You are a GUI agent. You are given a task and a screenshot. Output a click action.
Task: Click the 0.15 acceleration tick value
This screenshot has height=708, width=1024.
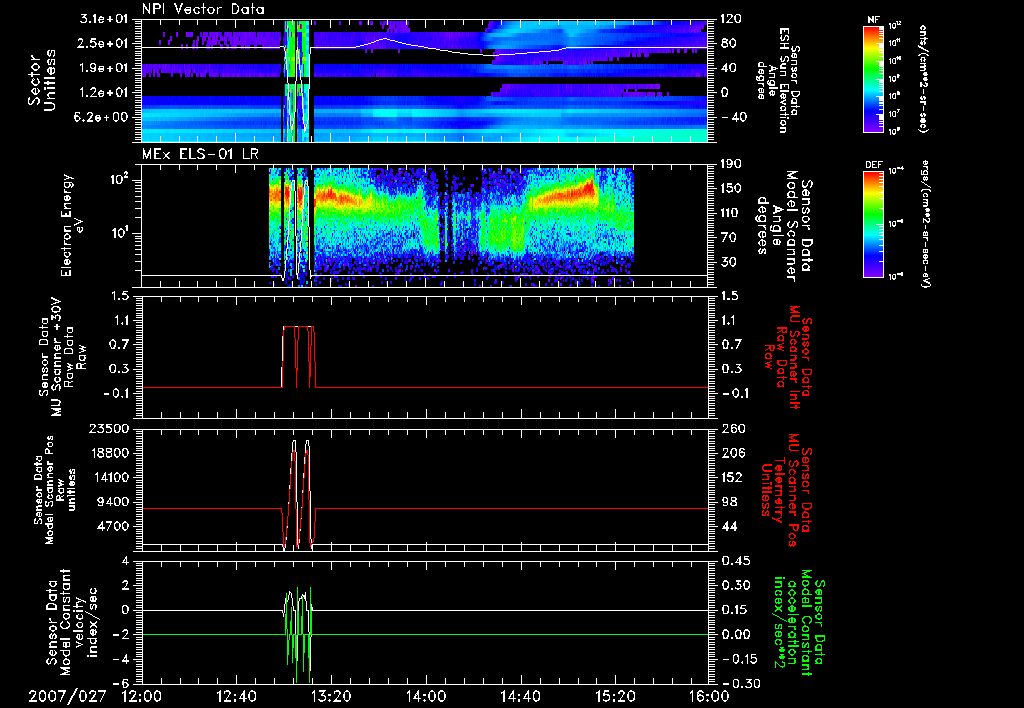coord(735,610)
